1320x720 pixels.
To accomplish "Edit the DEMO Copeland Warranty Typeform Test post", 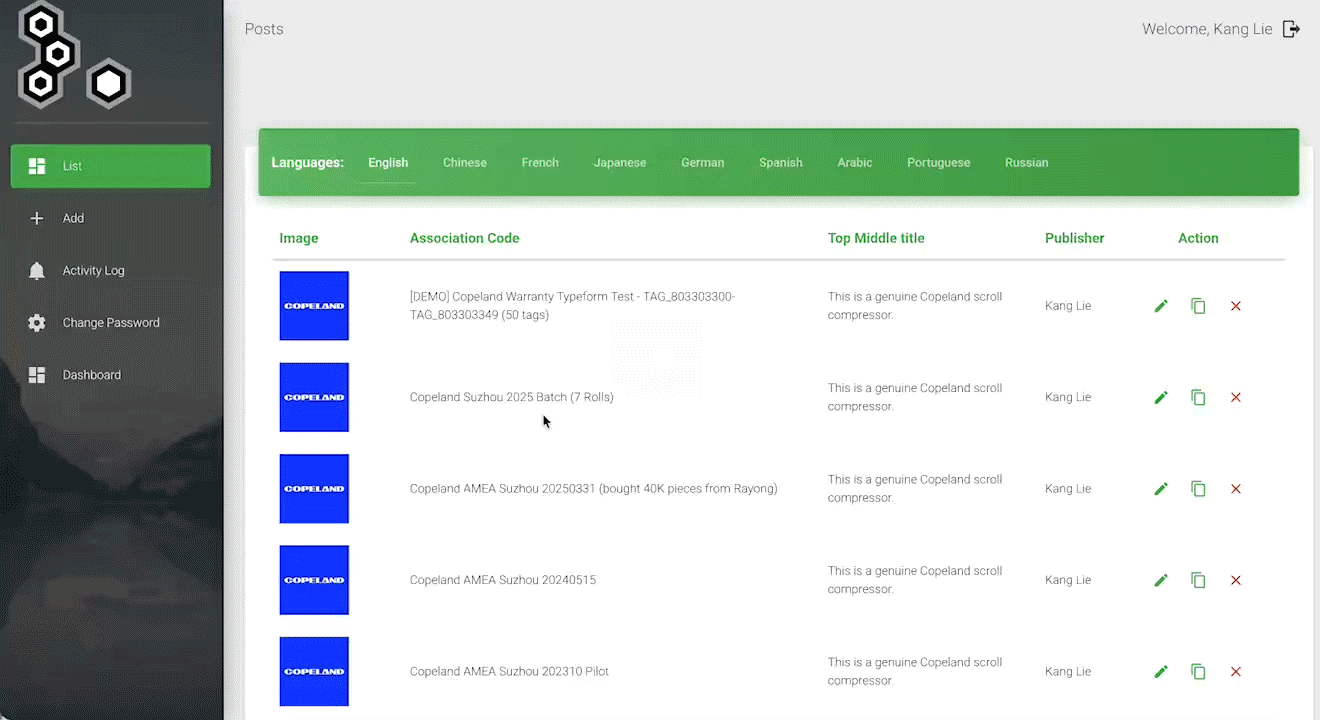I will (x=1161, y=306).
